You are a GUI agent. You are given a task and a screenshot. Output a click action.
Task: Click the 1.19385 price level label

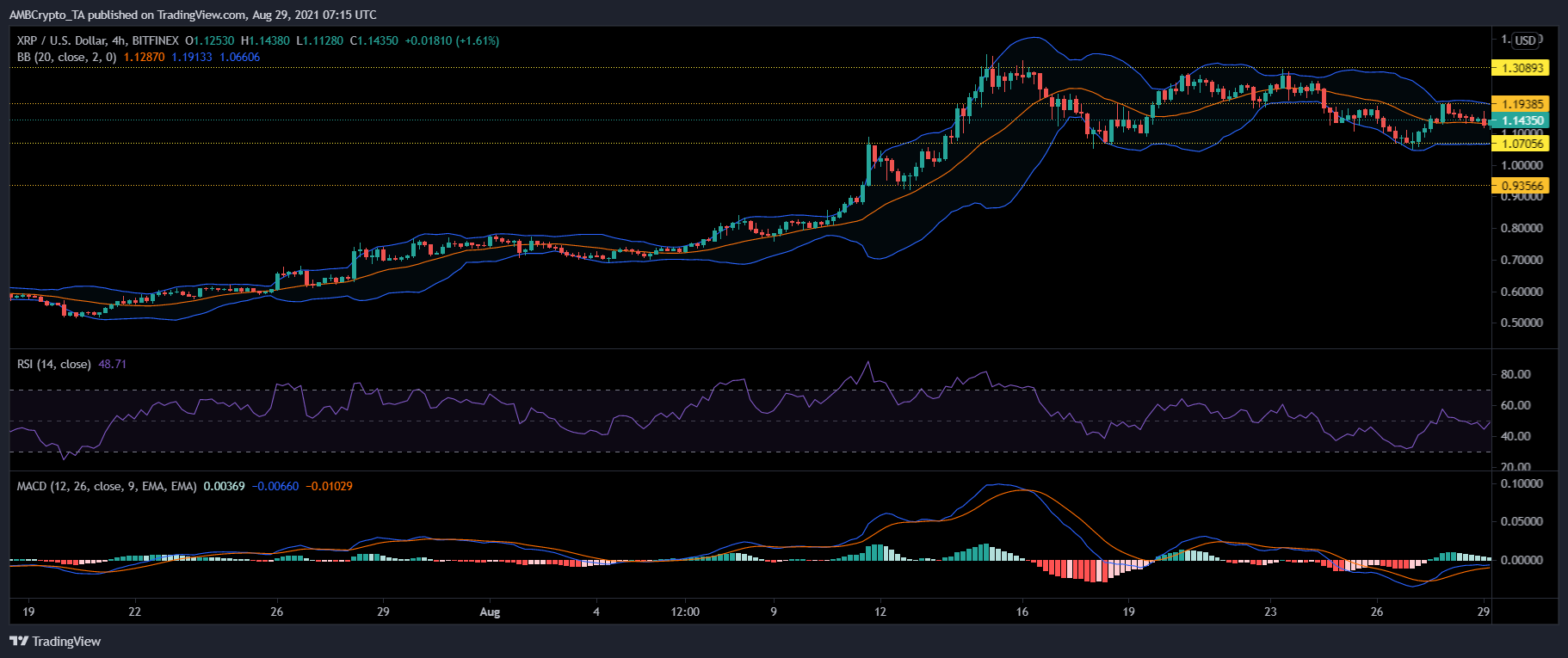click(x=1522, y=104)
